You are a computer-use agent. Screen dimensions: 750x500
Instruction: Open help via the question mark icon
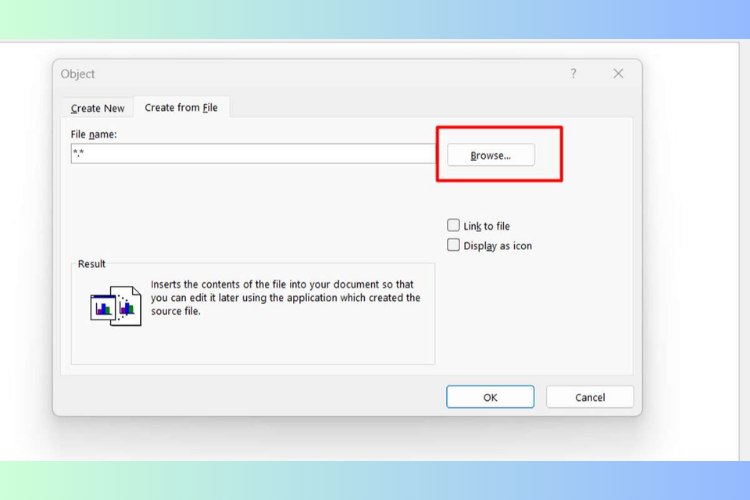[573, 73]
